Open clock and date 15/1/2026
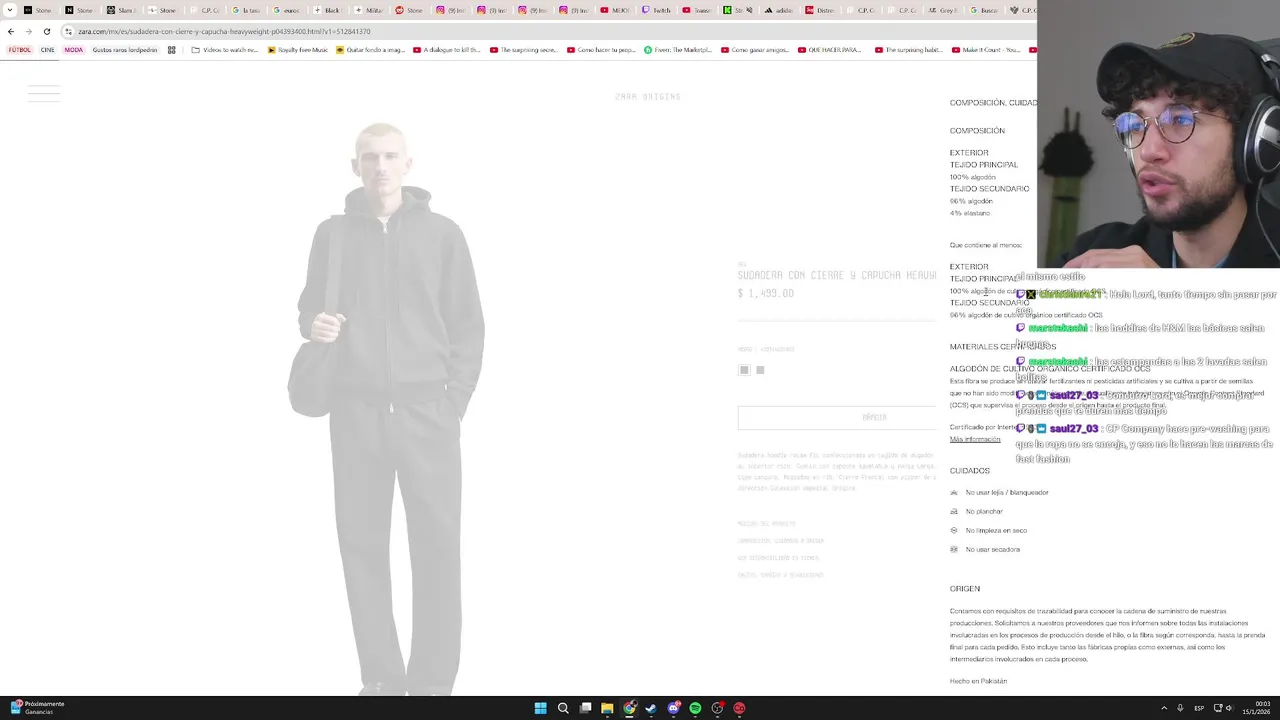 pos(1256,708)
